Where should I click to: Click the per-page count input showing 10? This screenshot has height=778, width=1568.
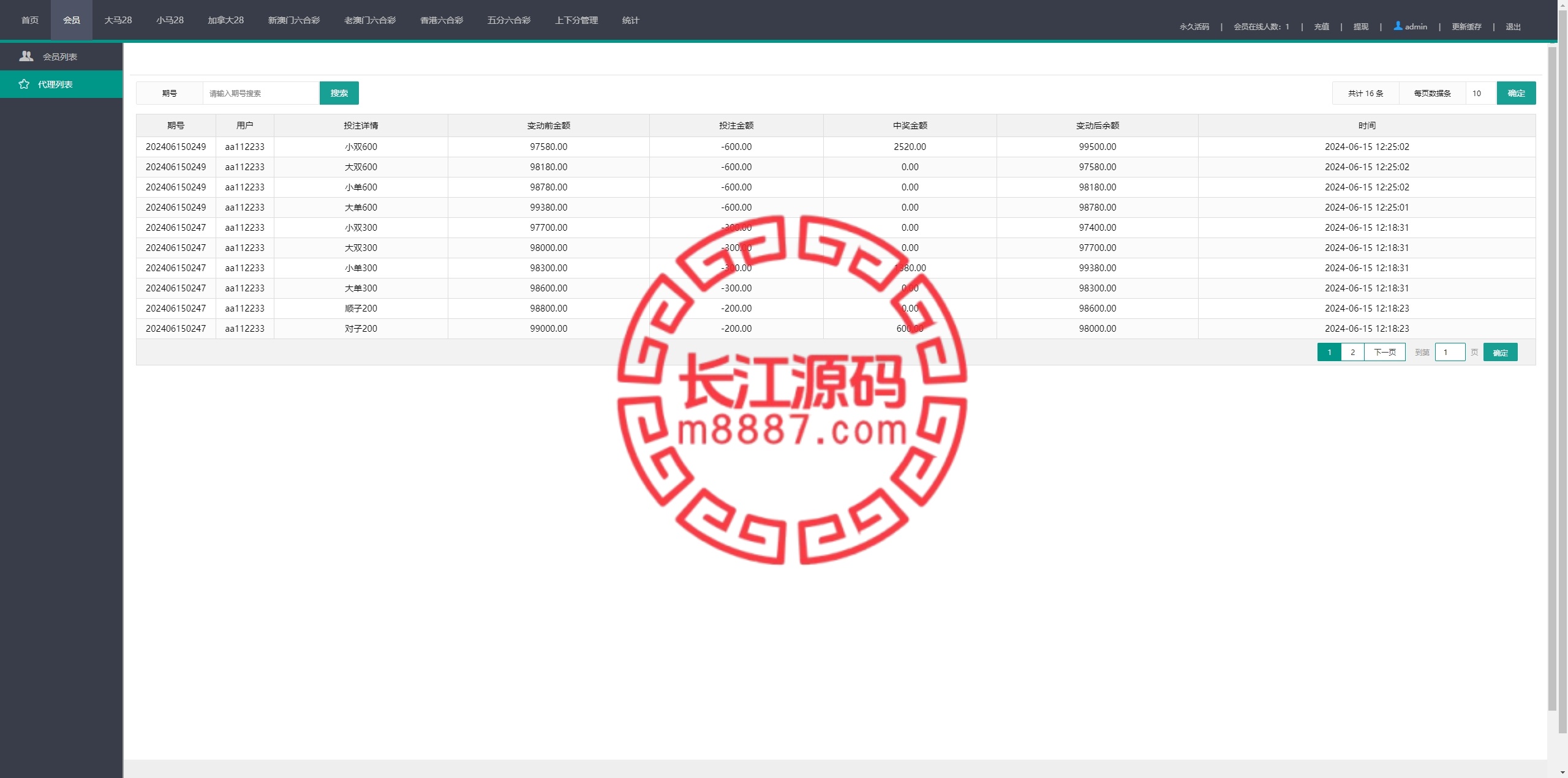tap(1481, 93)
